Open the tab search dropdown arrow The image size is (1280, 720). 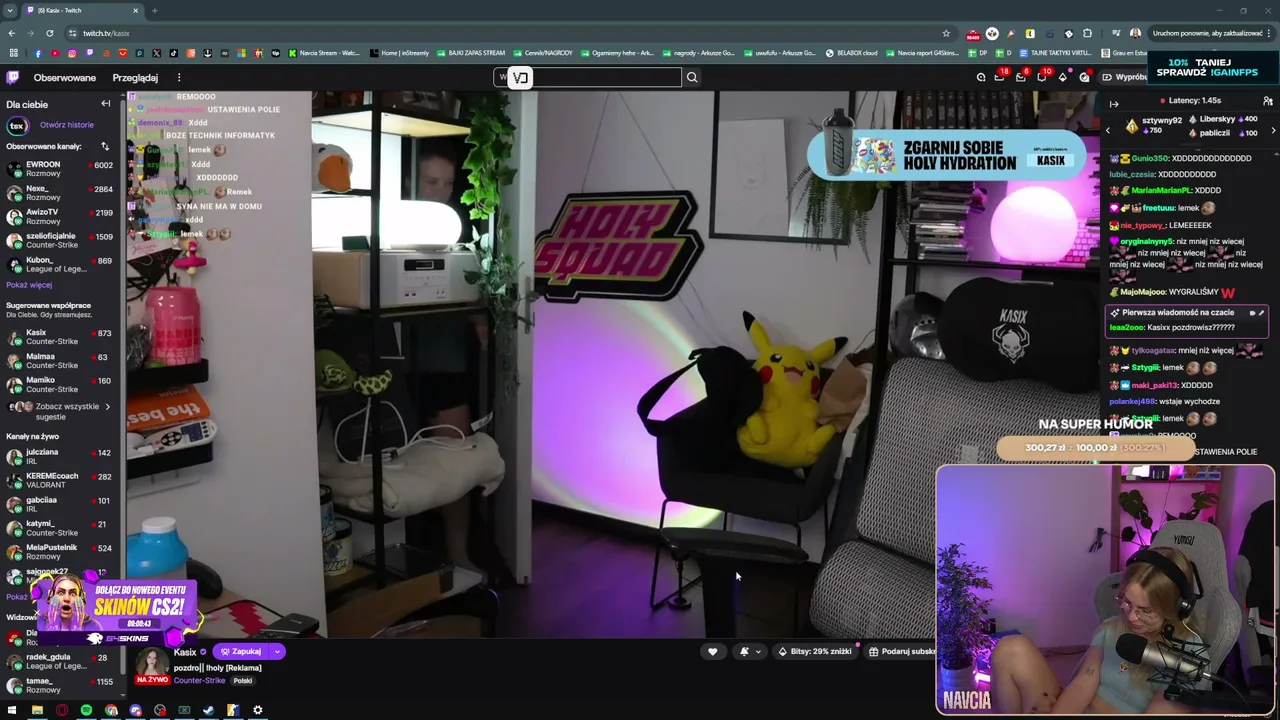[x=10, y=10]
